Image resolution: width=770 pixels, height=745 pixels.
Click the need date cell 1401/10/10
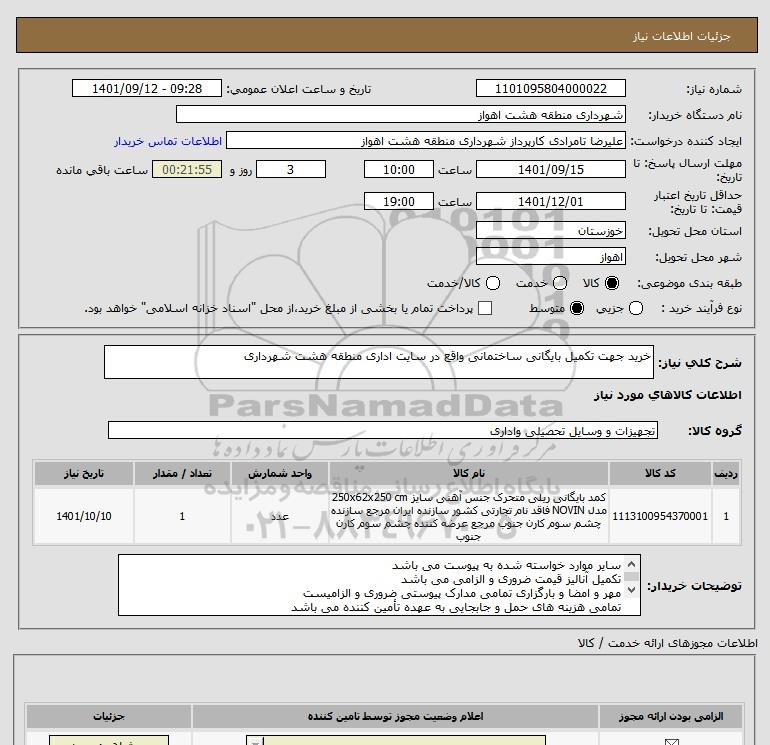click(83, 516)
